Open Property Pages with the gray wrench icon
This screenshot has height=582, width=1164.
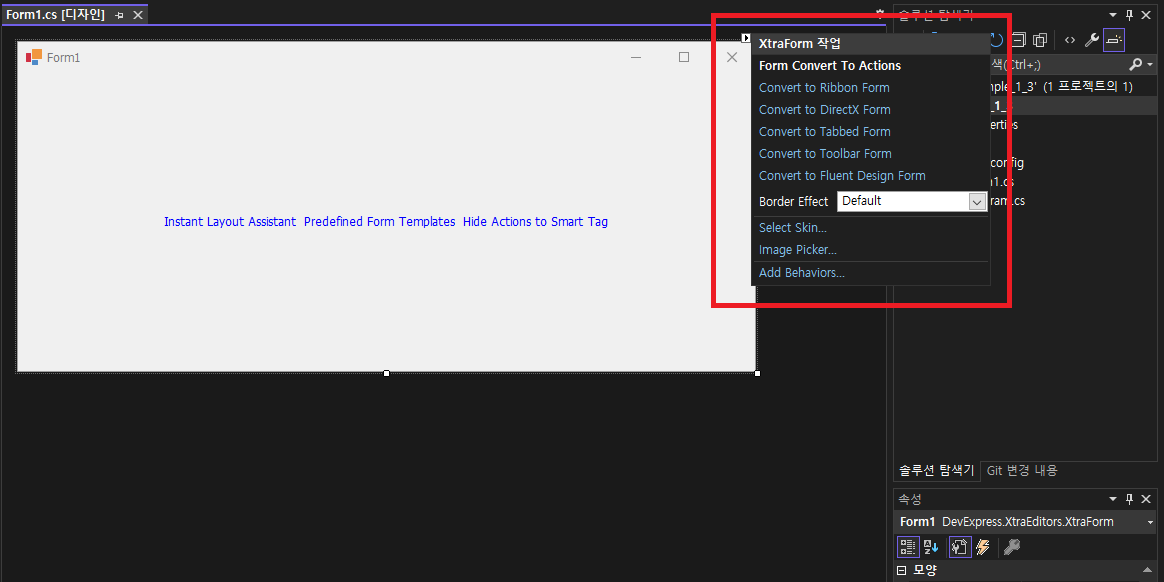click(1010, 547)
